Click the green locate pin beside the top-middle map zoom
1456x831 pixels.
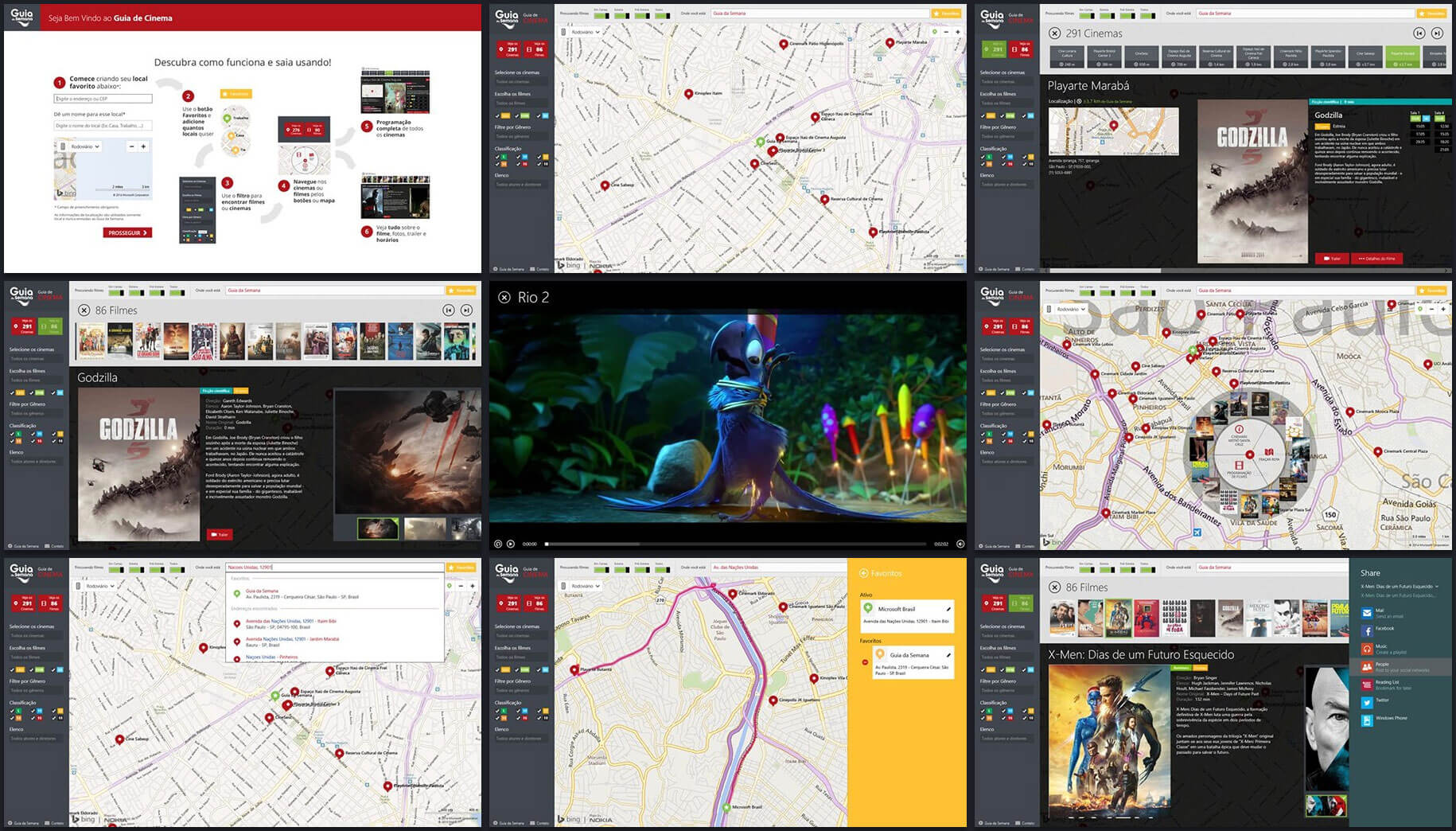[x=935, y=32]
